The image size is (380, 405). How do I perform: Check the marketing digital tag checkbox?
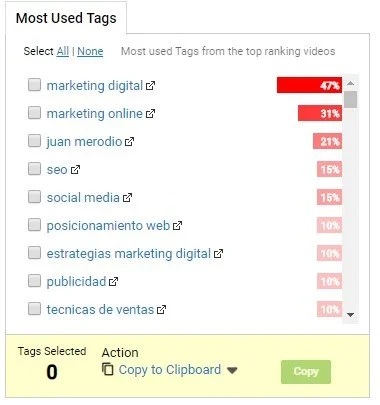coord(34,85)
